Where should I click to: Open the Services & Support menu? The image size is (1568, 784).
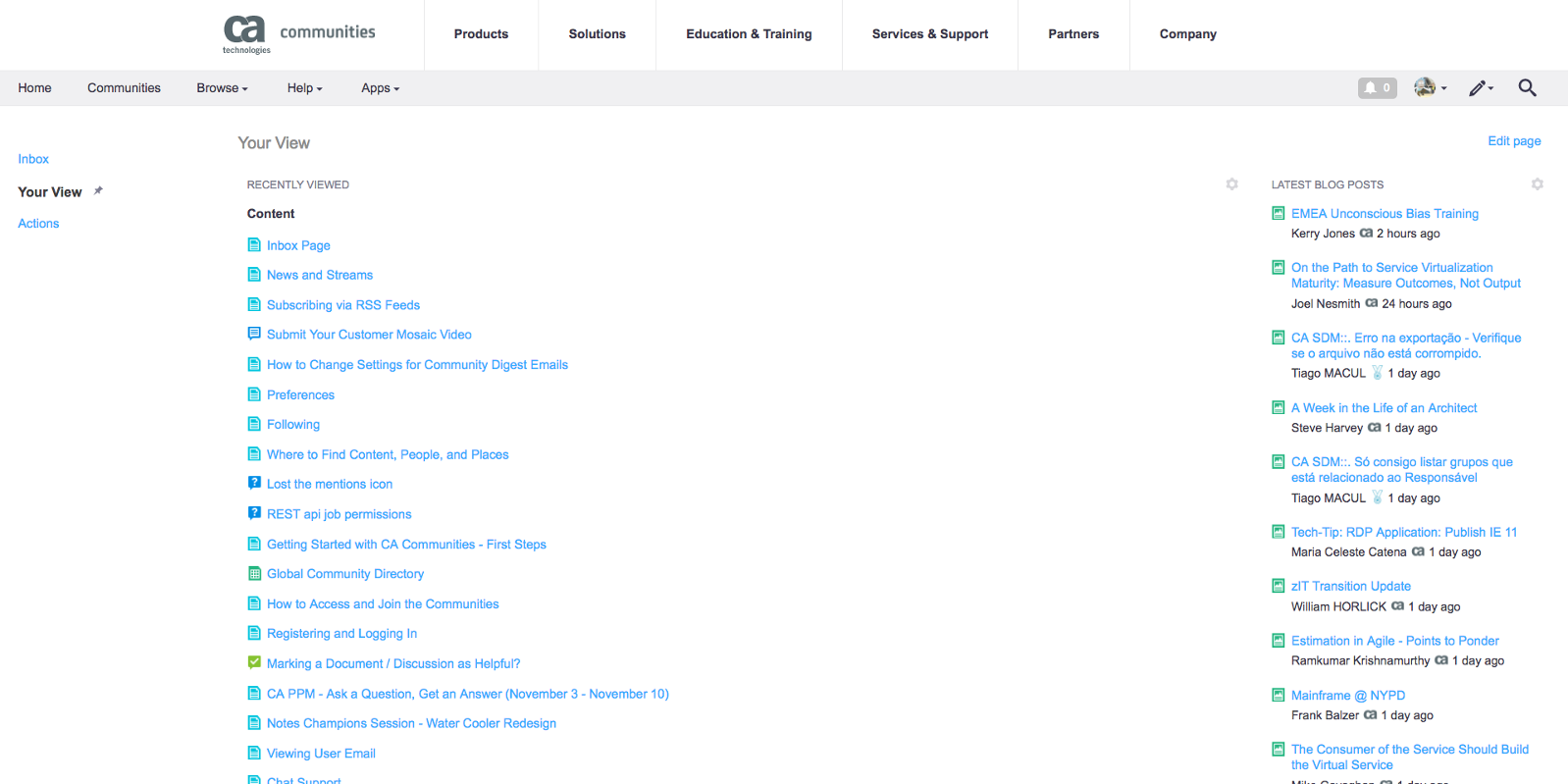click(930, 34)
